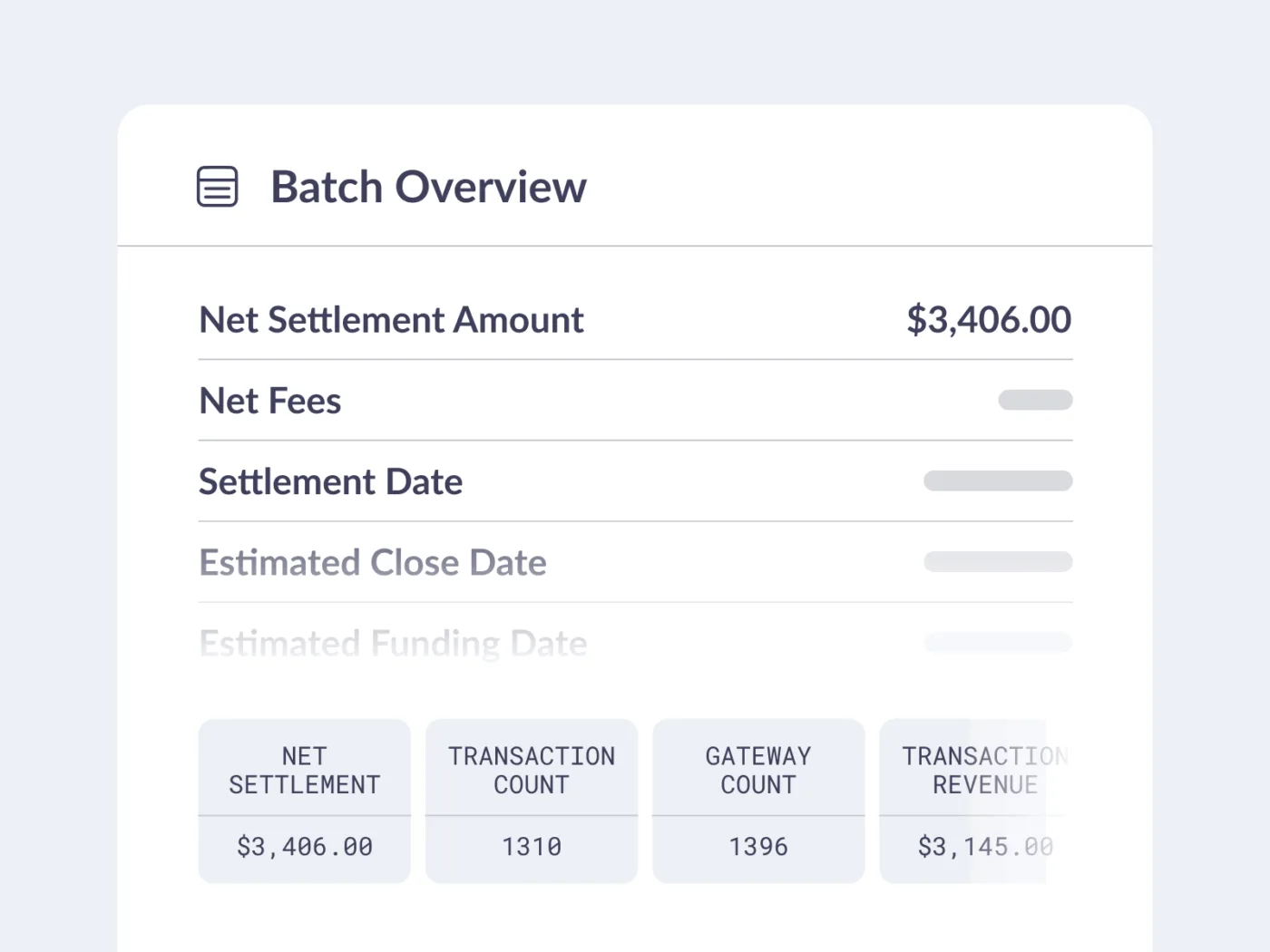Click the 1310 transaction count value
The height and width of the screenshot is (952, 1270).
click(x=532, y=847)
